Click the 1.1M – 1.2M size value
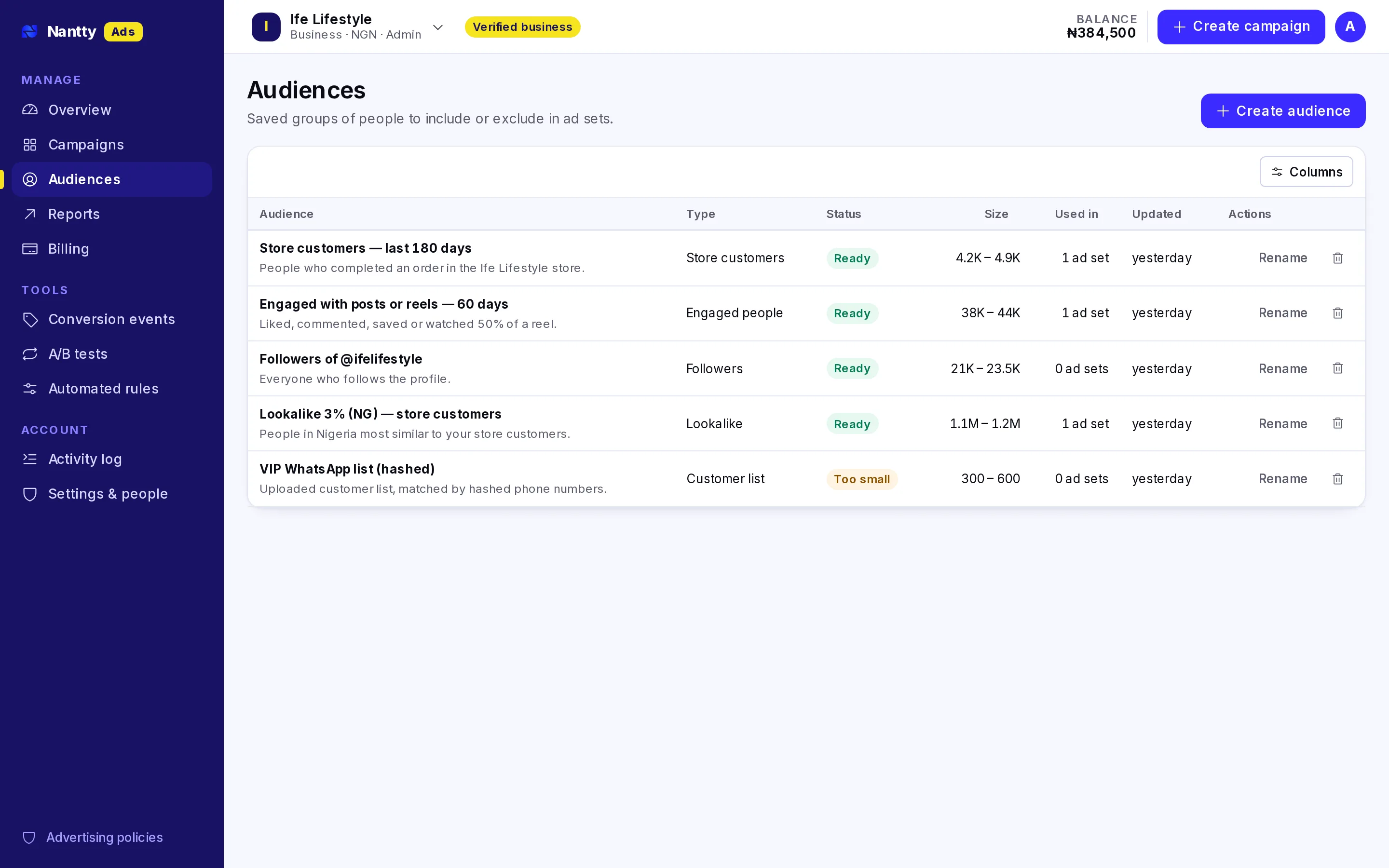Image resolution: width=1389 pixels, height=868 pixels. pyautogui.click(x=985, y=424)
